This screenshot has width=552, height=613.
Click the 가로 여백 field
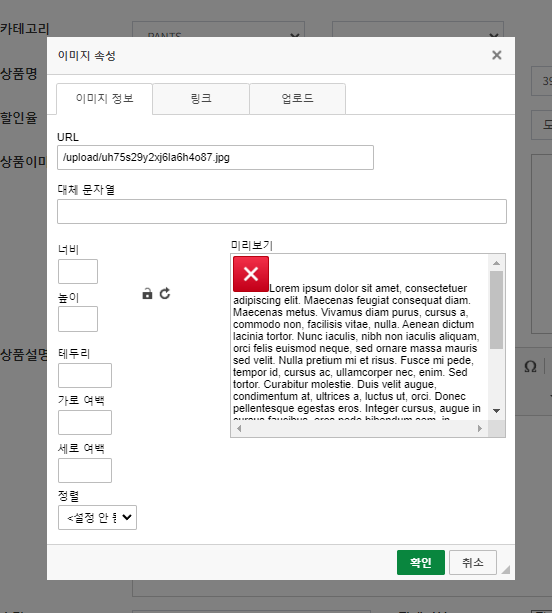click(x=85, y=422)
